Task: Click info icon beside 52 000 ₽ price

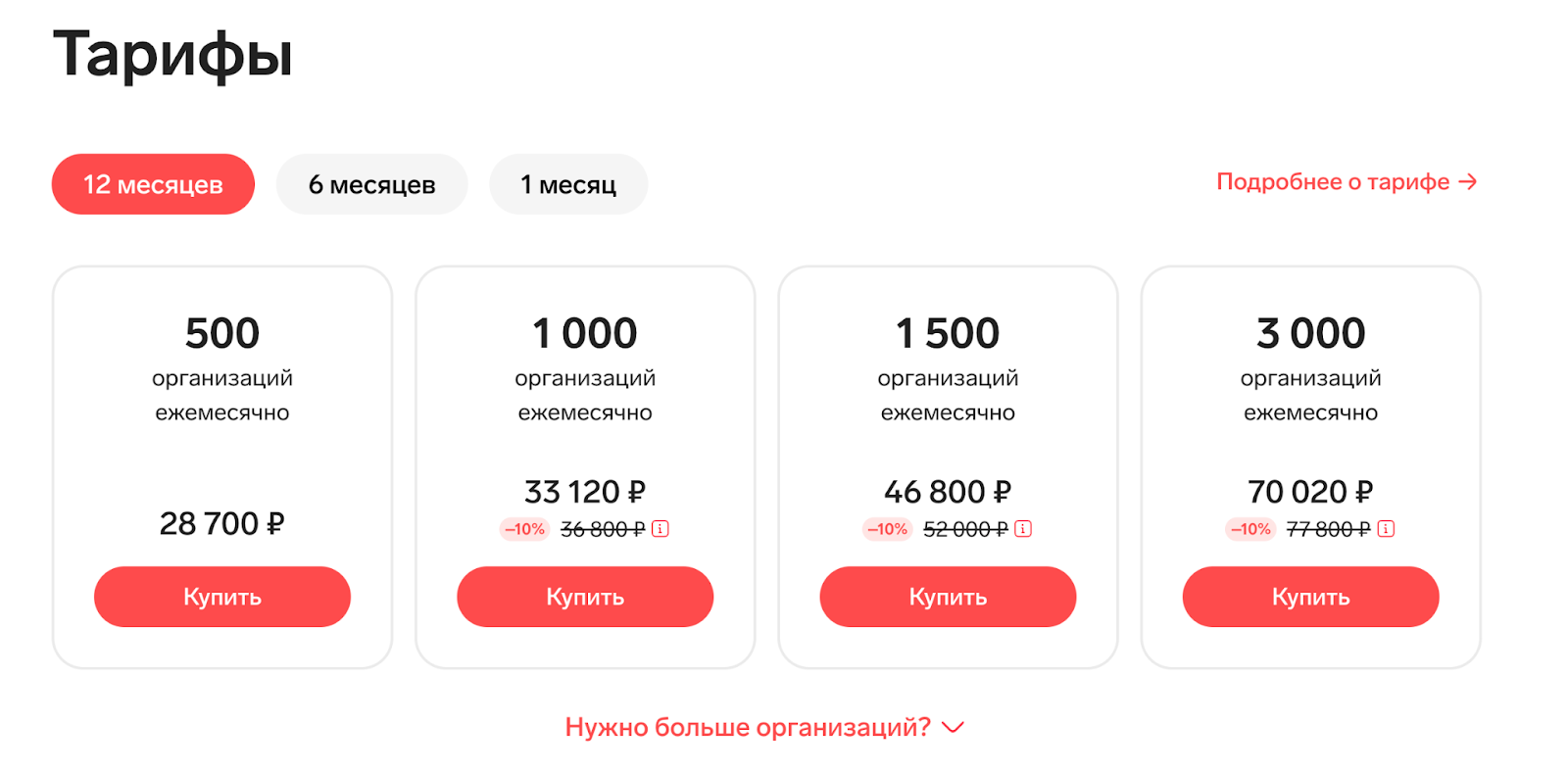Action: [1023, 529]
